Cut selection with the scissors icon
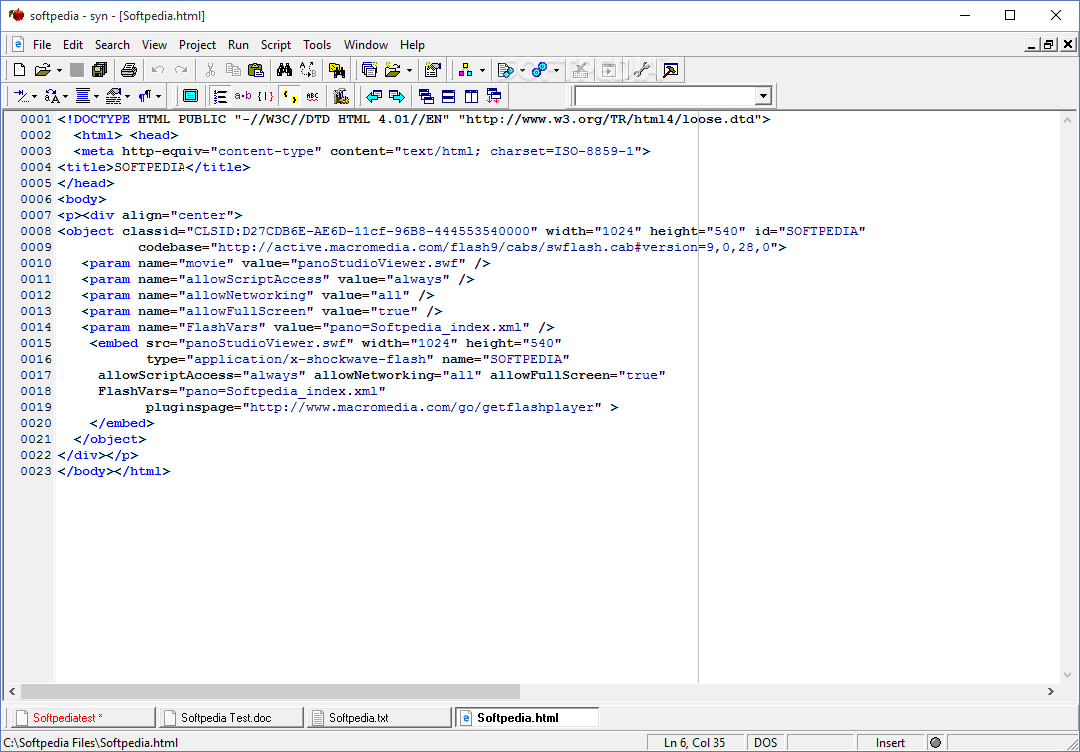This screenshot has height=752, width=1080. tap(211, 70)
